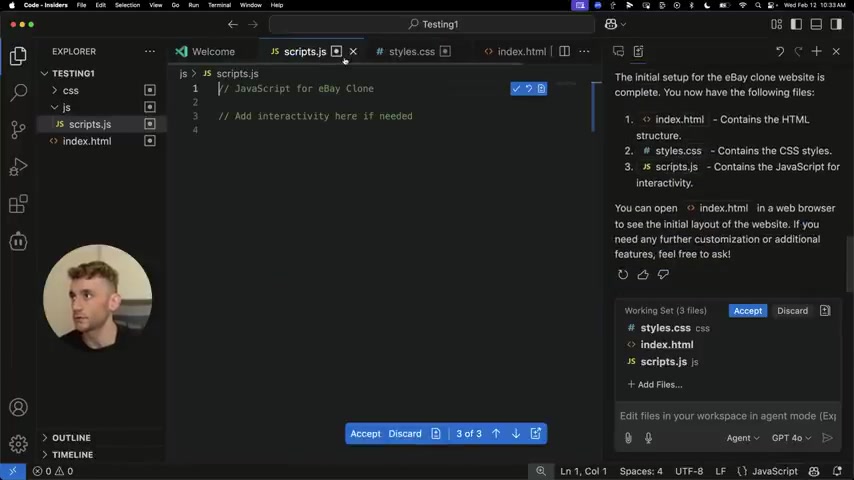The image size is (854, 480).
Task: Open the Run and Debug view
Action: (x=18, y=167)
